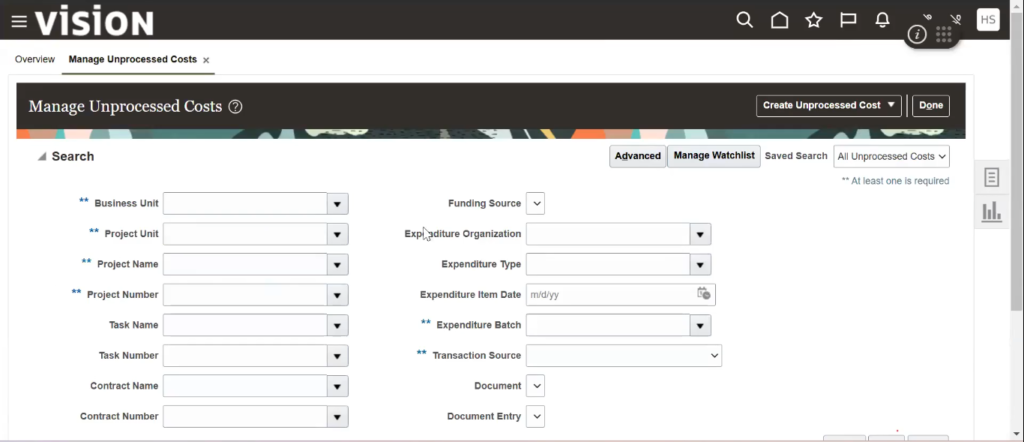Open the document side panel icon
Viewport: 1024px width, 442px height.
coord(991,177)
